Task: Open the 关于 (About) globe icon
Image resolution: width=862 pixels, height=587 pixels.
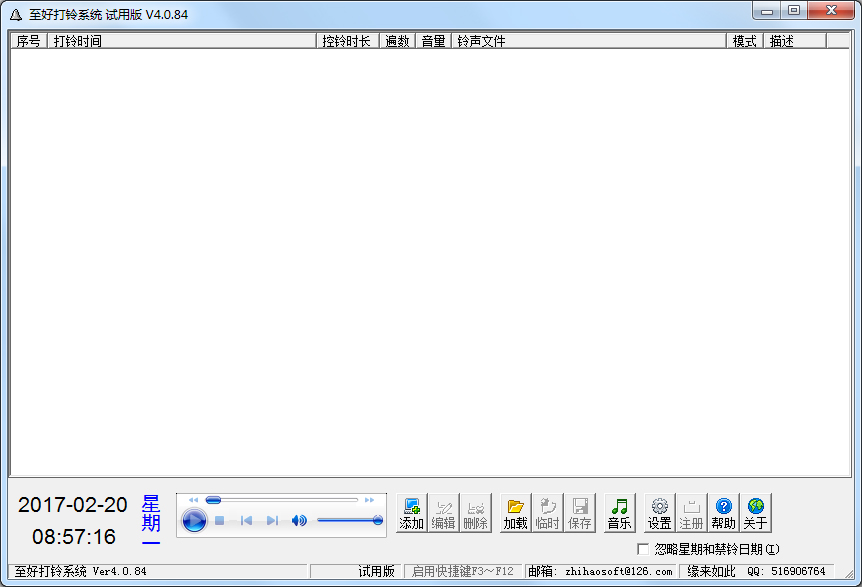Action: (756, 513)
